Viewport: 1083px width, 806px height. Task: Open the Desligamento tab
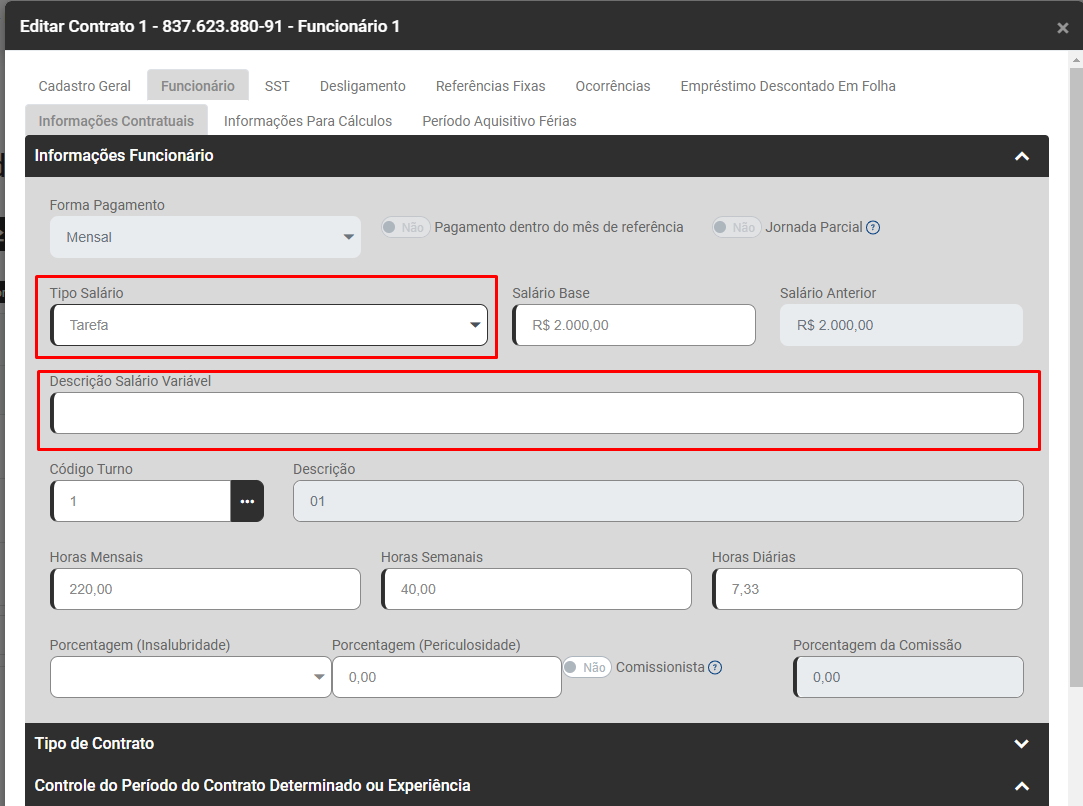pyautogui.click(x=362, y=86)
